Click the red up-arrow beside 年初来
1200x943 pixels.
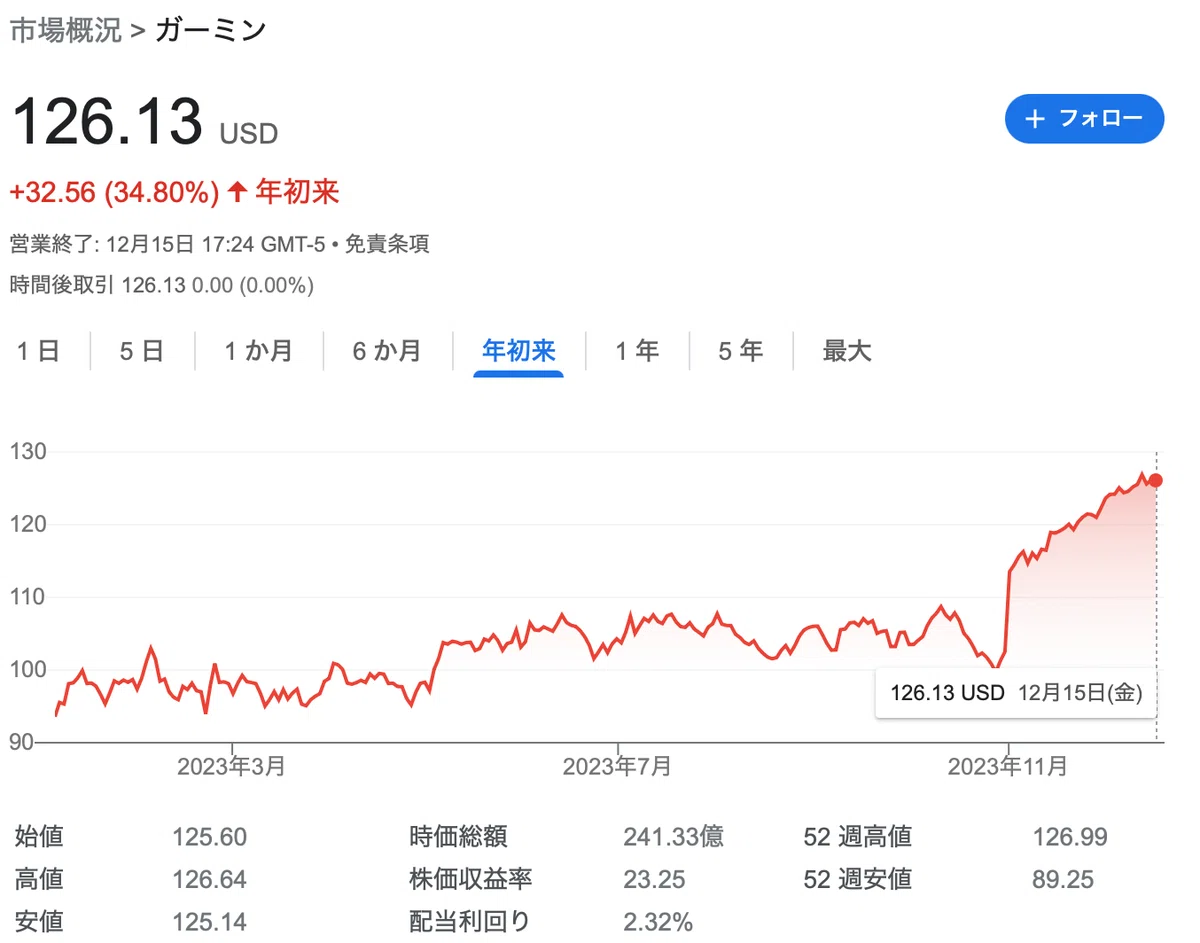(237, 191)
